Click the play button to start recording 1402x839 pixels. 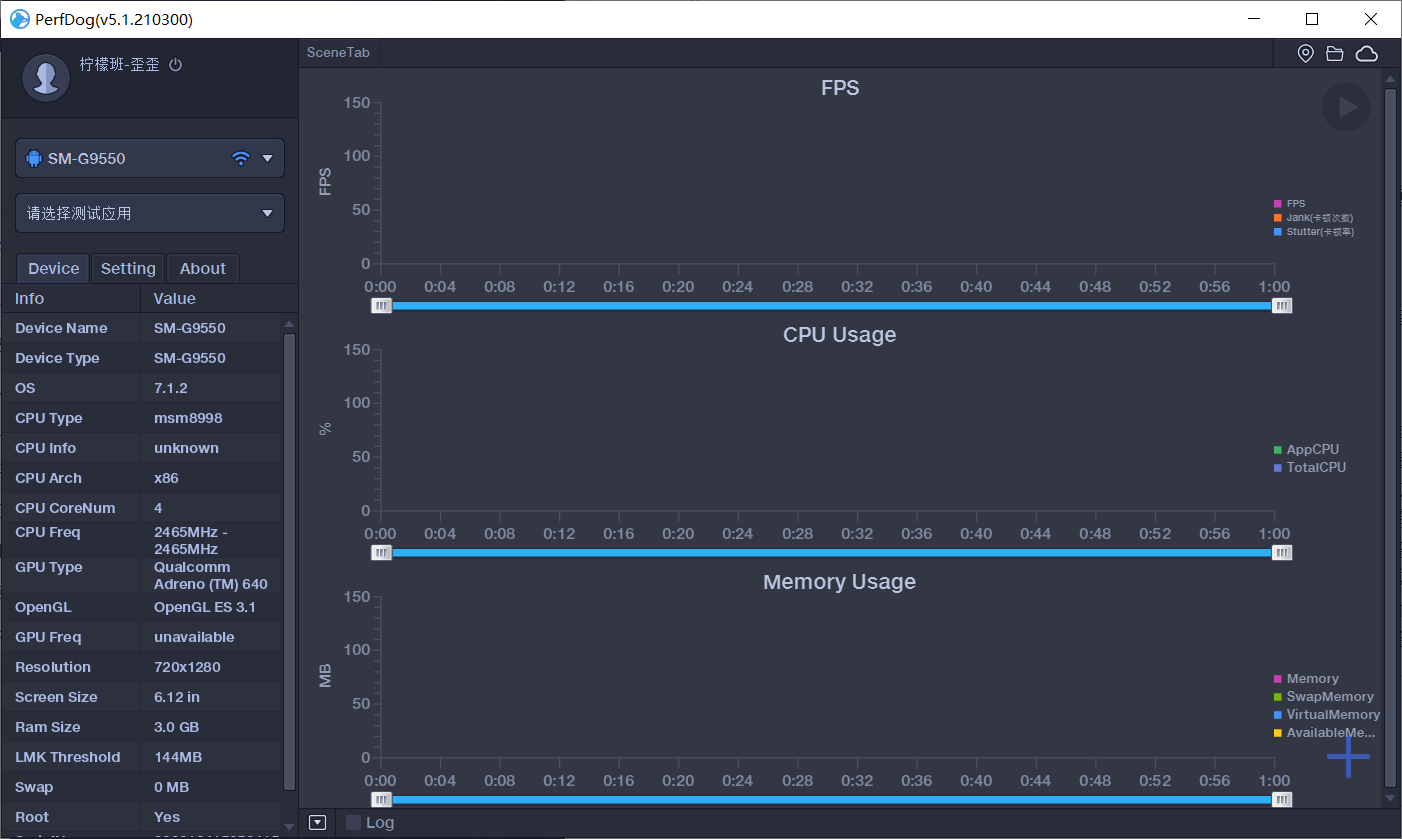(1346, 107)
